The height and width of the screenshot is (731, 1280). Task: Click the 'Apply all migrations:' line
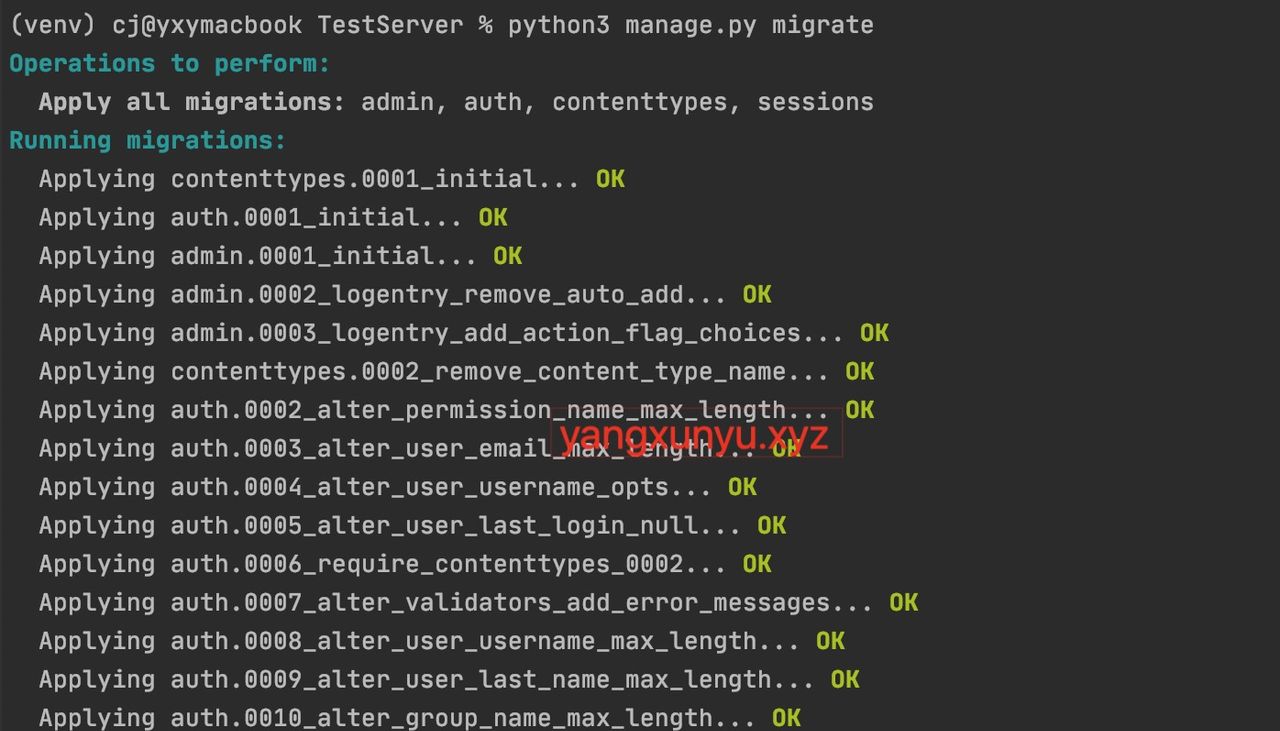point(455,102)
